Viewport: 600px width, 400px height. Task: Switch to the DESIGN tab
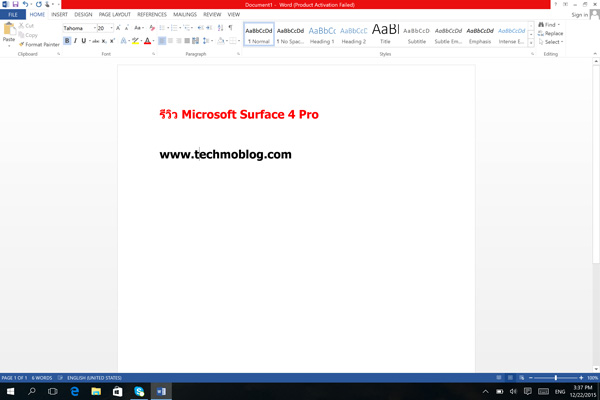point(83,15)
